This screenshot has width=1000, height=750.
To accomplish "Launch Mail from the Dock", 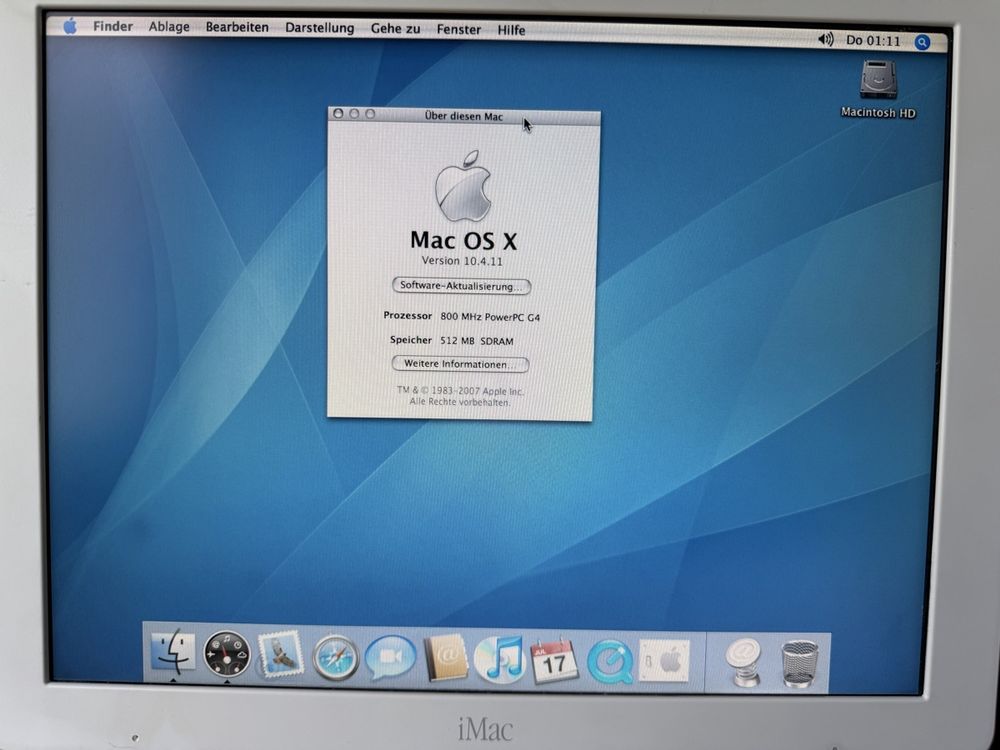I will 280,654.
